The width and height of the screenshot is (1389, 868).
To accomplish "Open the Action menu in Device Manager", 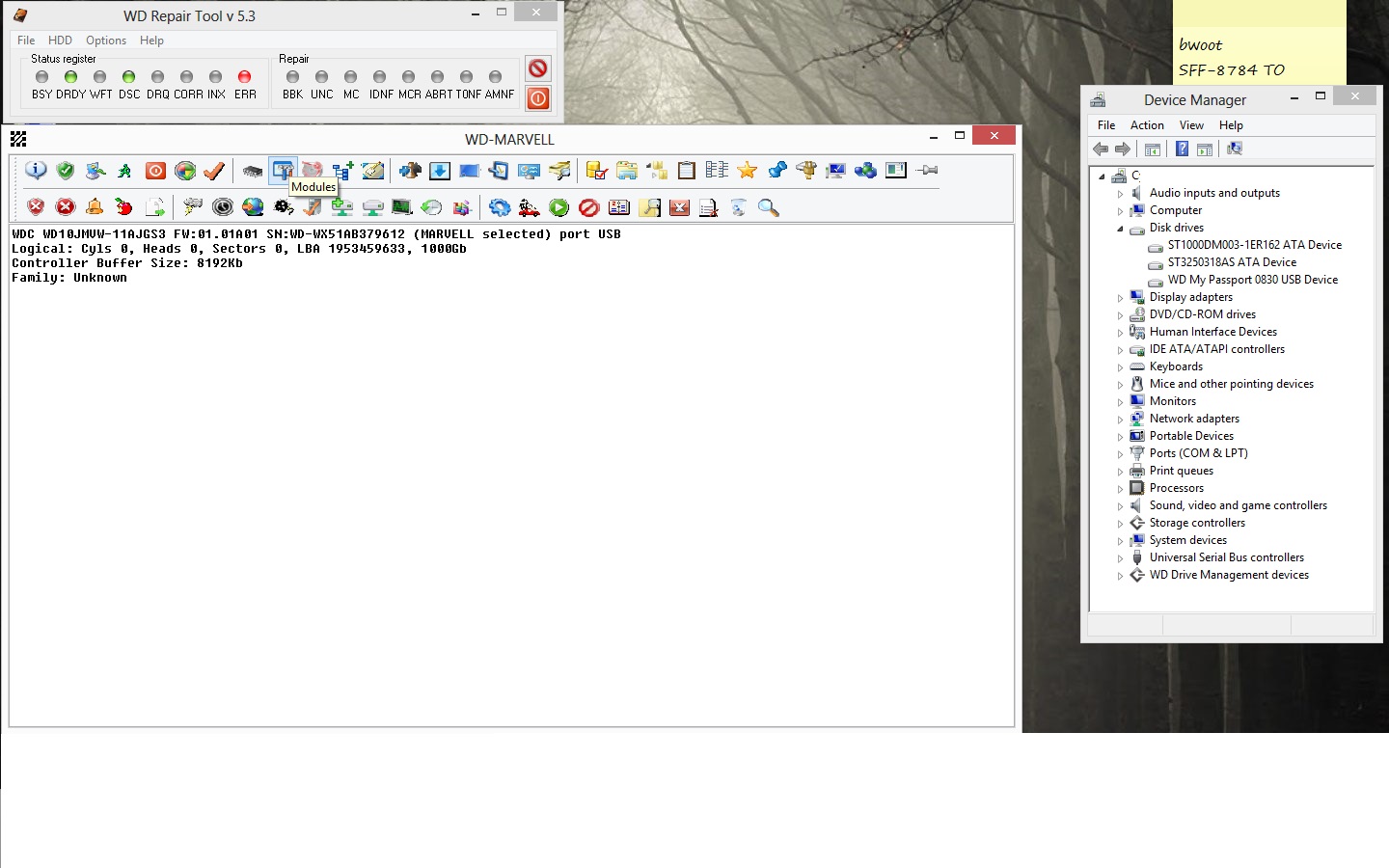I will coord(1147,125).
